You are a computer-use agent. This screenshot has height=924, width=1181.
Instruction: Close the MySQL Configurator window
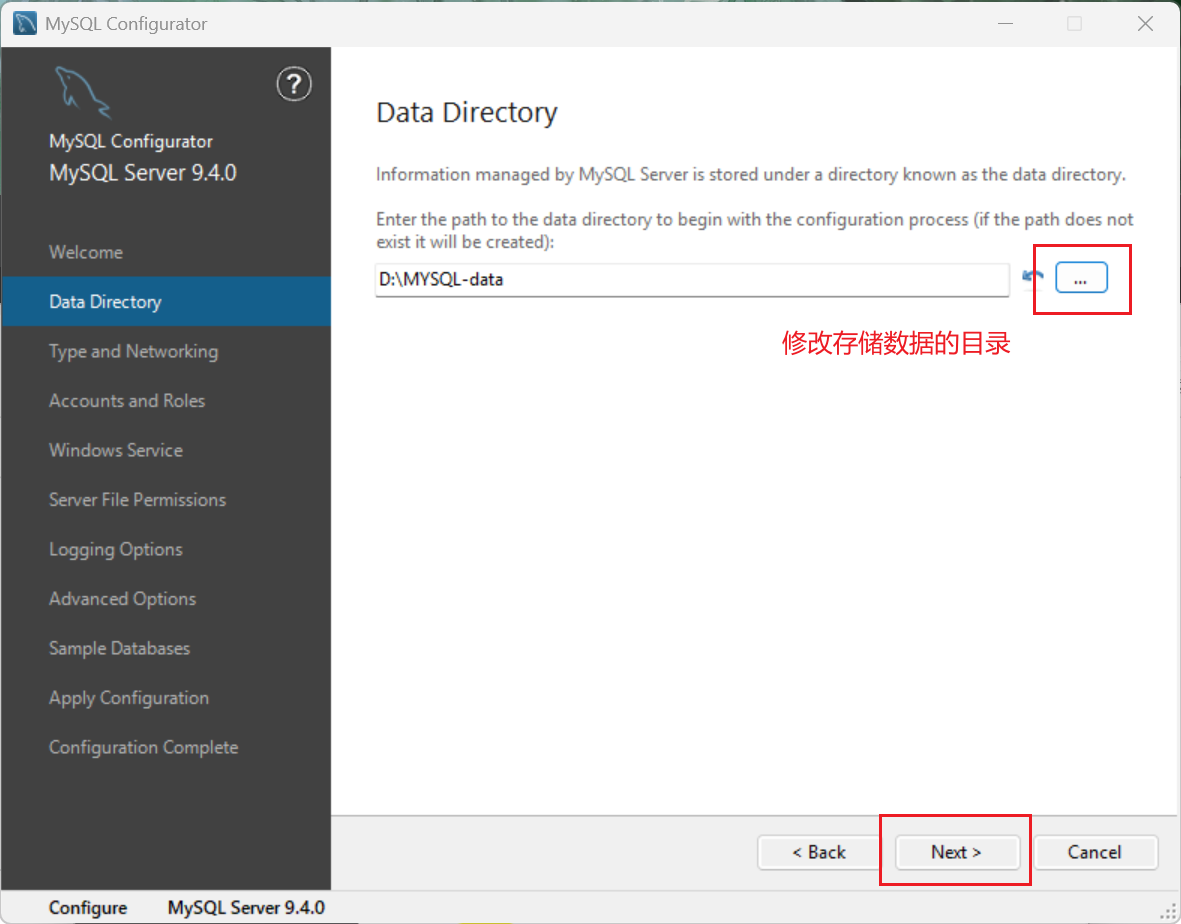pos(1145,23)
